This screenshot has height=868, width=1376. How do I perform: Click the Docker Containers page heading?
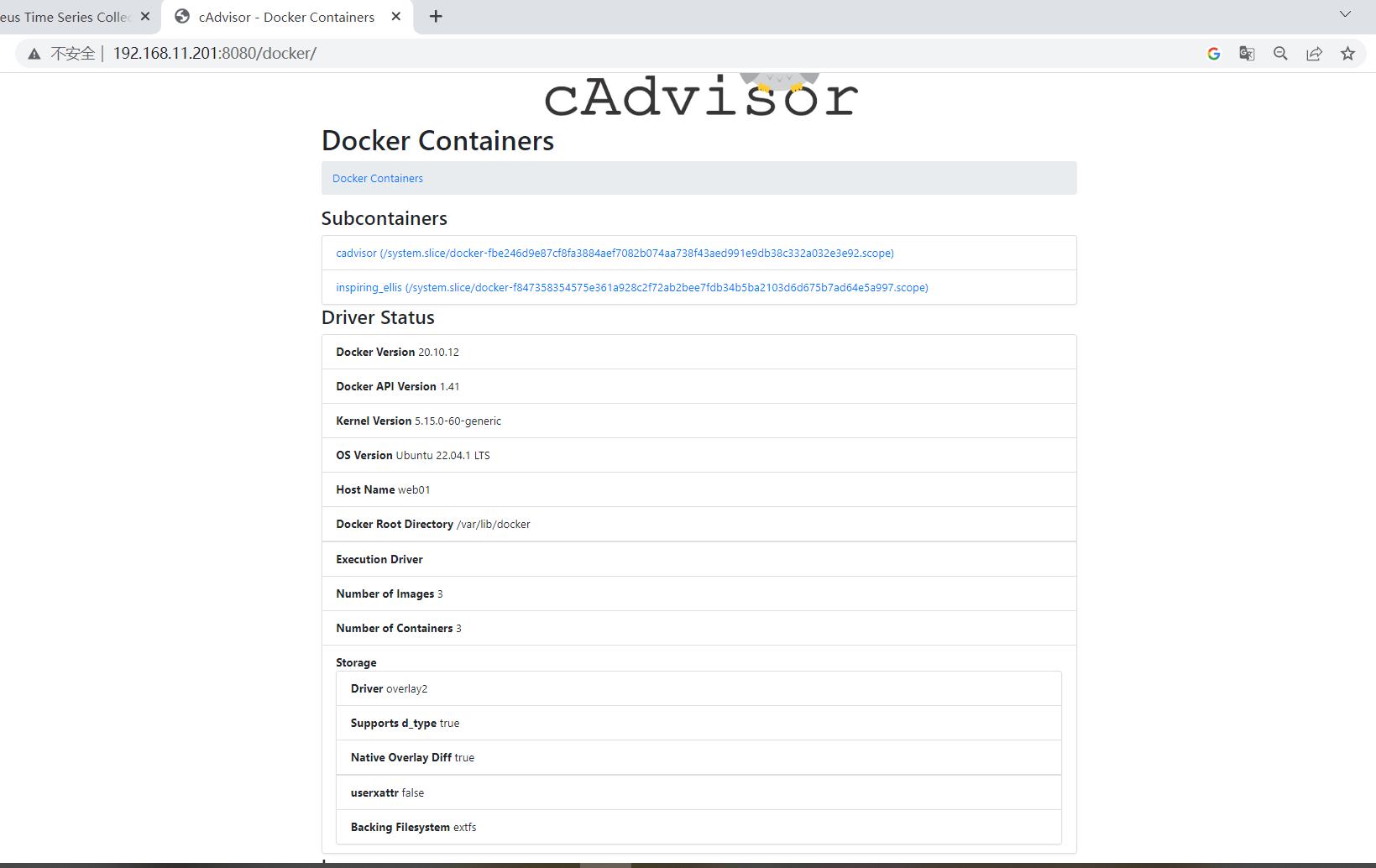(437, 140)
